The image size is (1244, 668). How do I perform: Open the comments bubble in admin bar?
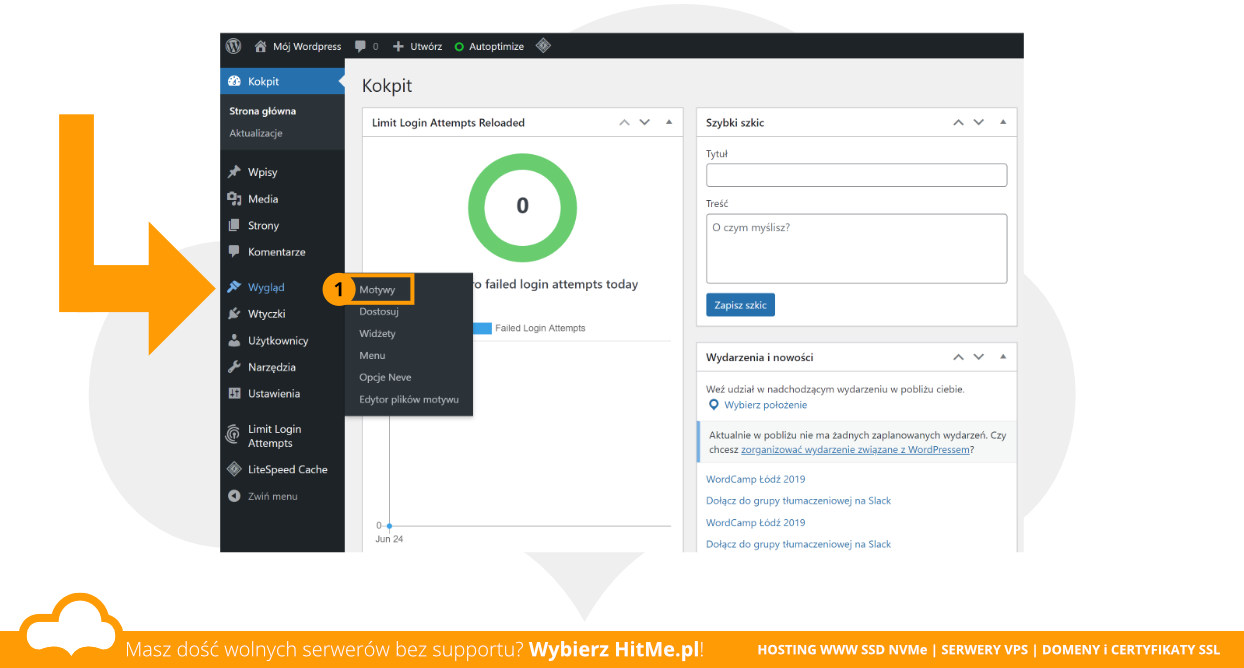coord(361,46)
